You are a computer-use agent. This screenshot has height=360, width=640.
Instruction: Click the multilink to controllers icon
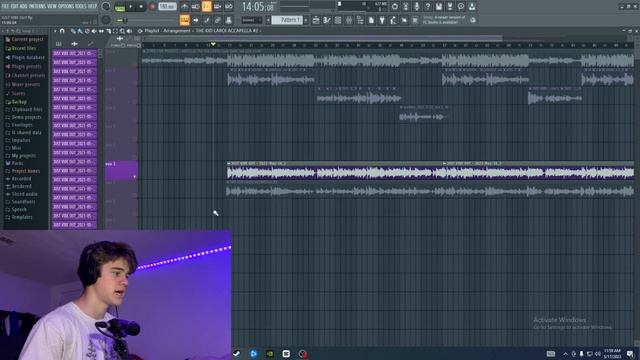coord(229,20)
